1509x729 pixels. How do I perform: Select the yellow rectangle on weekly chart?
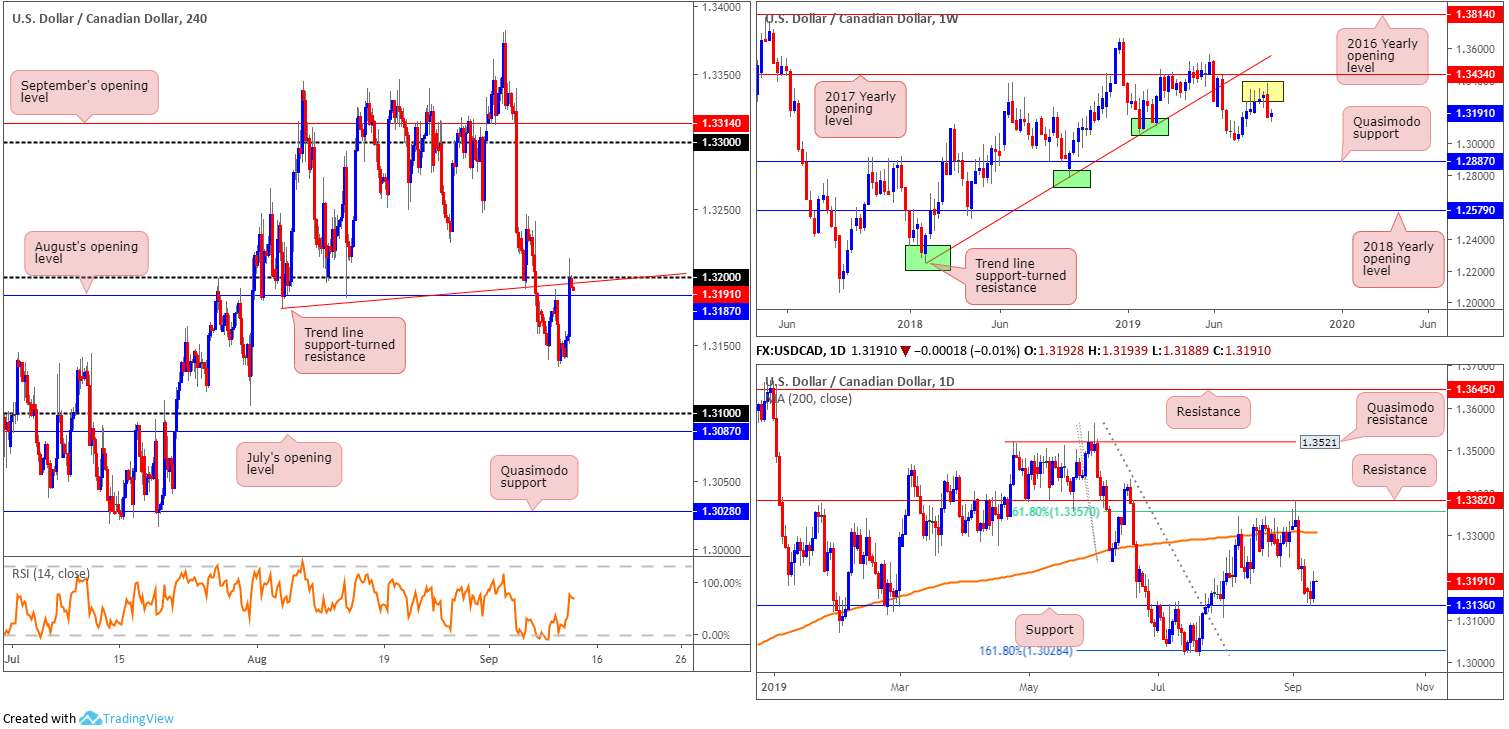1263,91
